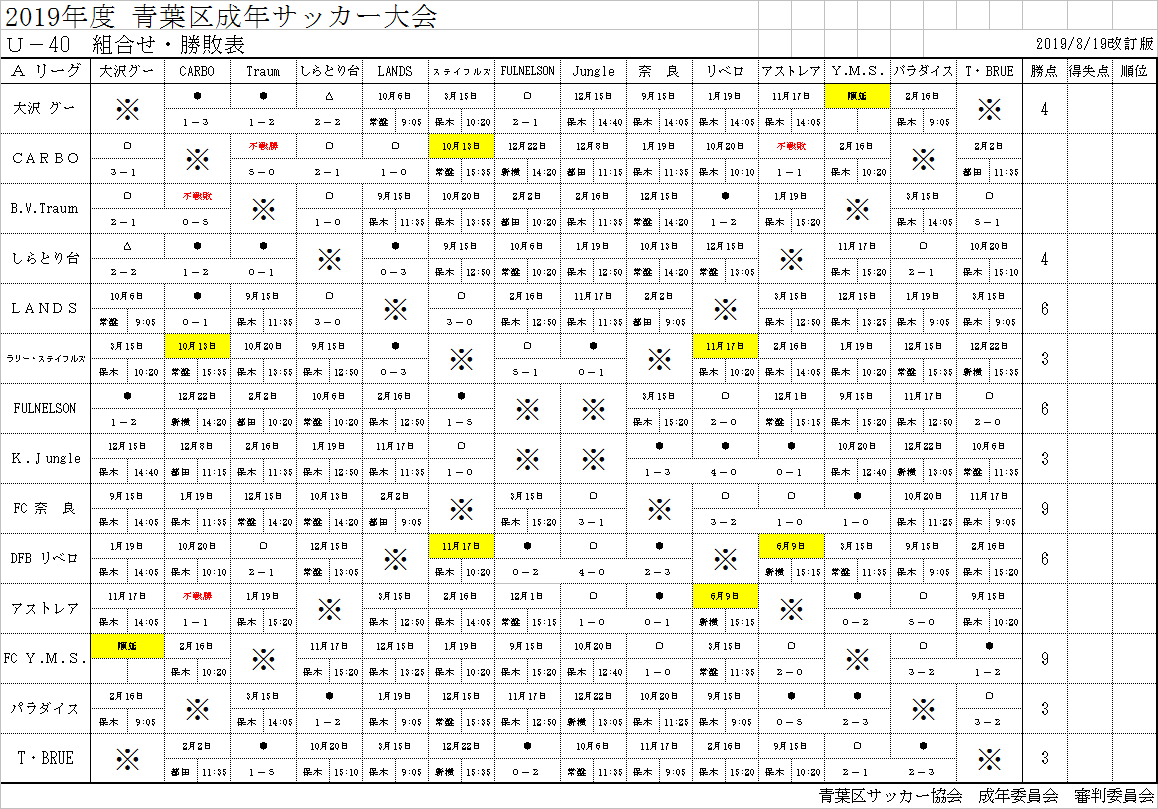Click red 不戦敗 text in B.V.Traum row
The width and height of the screenshot is (1158, 809).
pyautogui.click(x=197, y=195)
